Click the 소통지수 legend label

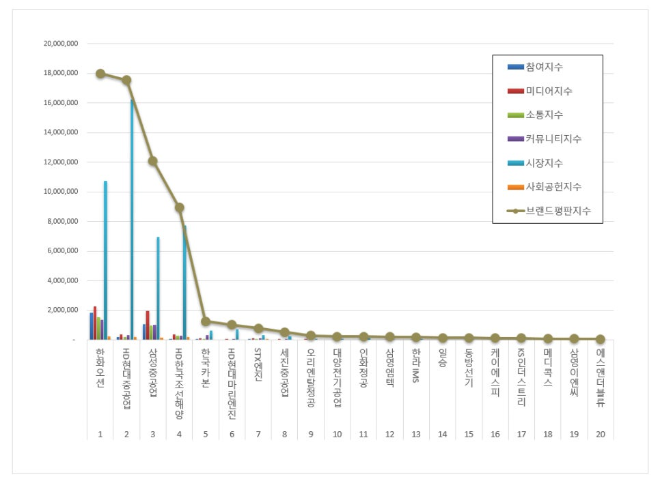point(548,115)
